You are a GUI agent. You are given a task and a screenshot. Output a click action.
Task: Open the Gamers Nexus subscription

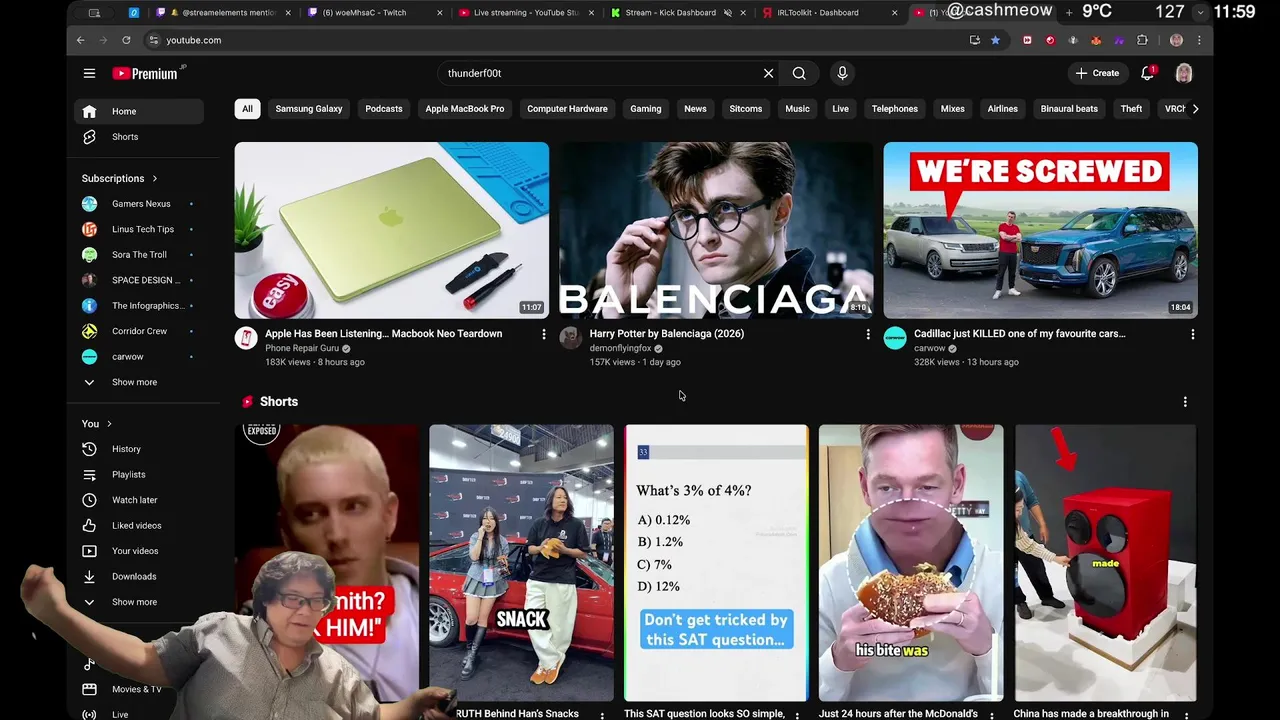click(x=139, y=204)
